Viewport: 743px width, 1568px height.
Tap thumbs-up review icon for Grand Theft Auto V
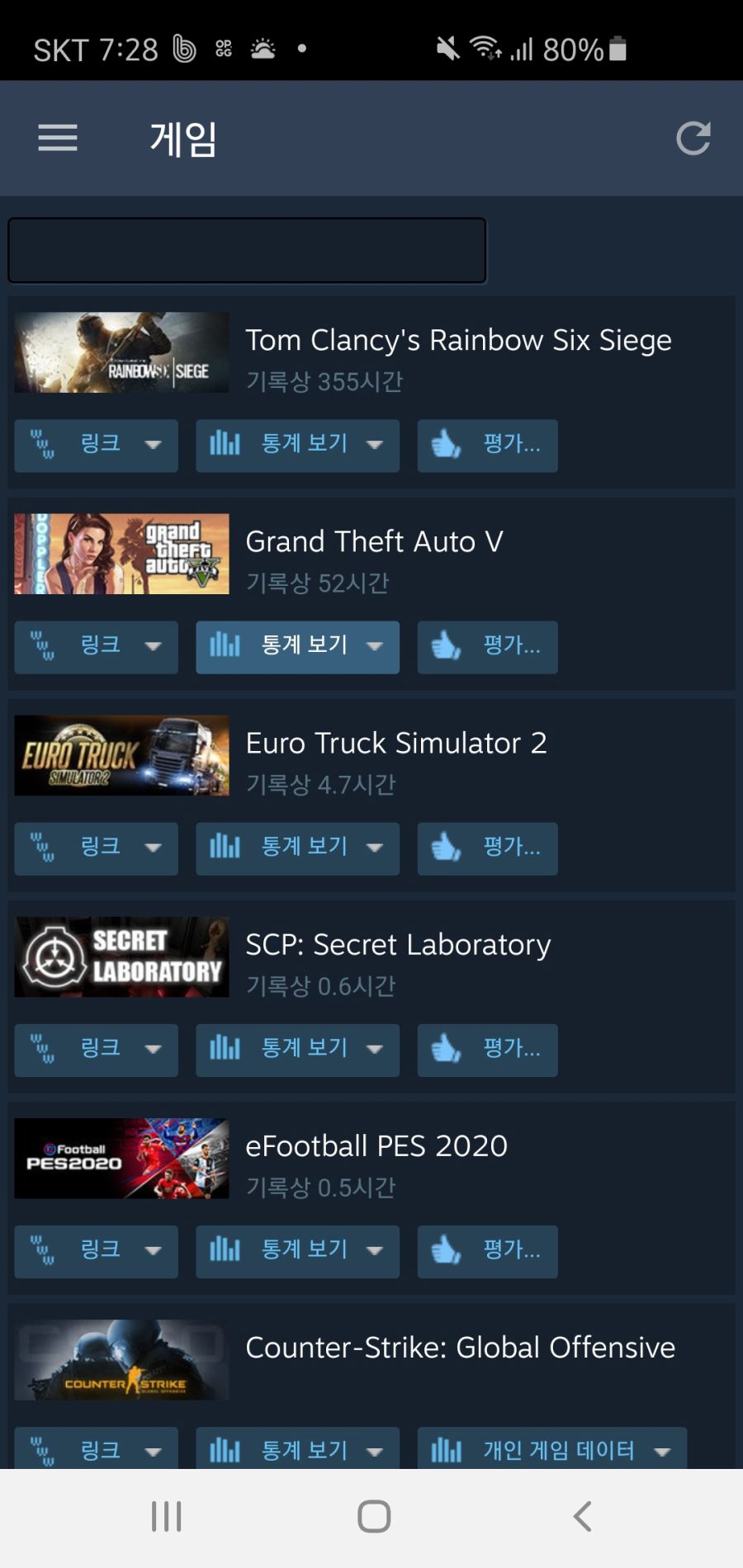[x=447, y=645]
